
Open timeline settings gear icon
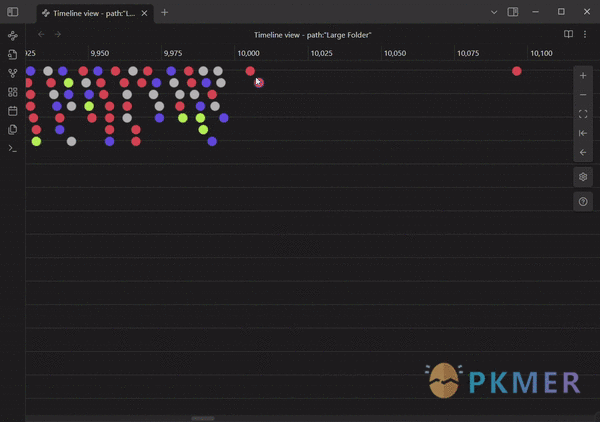coord(583,177)
